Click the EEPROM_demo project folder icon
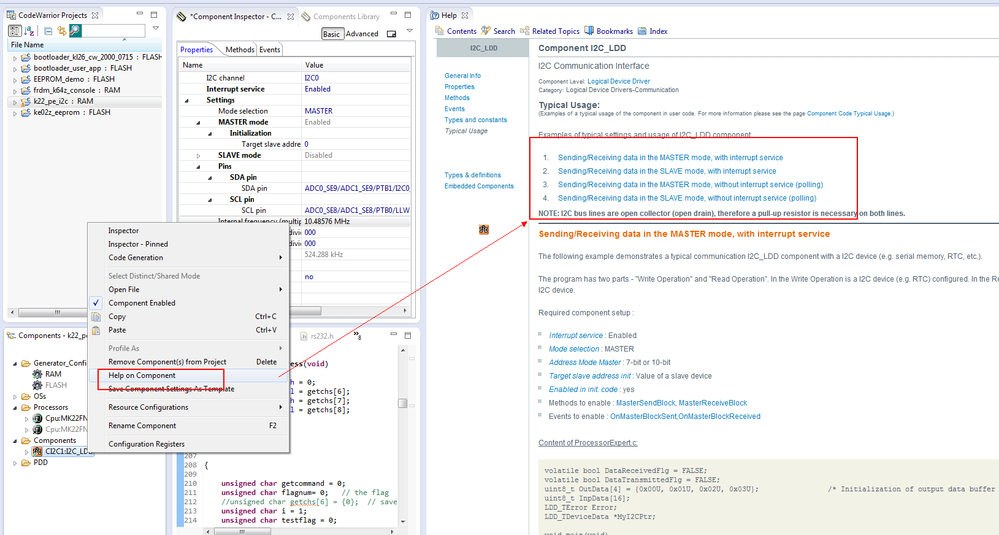The height and width of the screenshot is (535, 999). [25, 79]
